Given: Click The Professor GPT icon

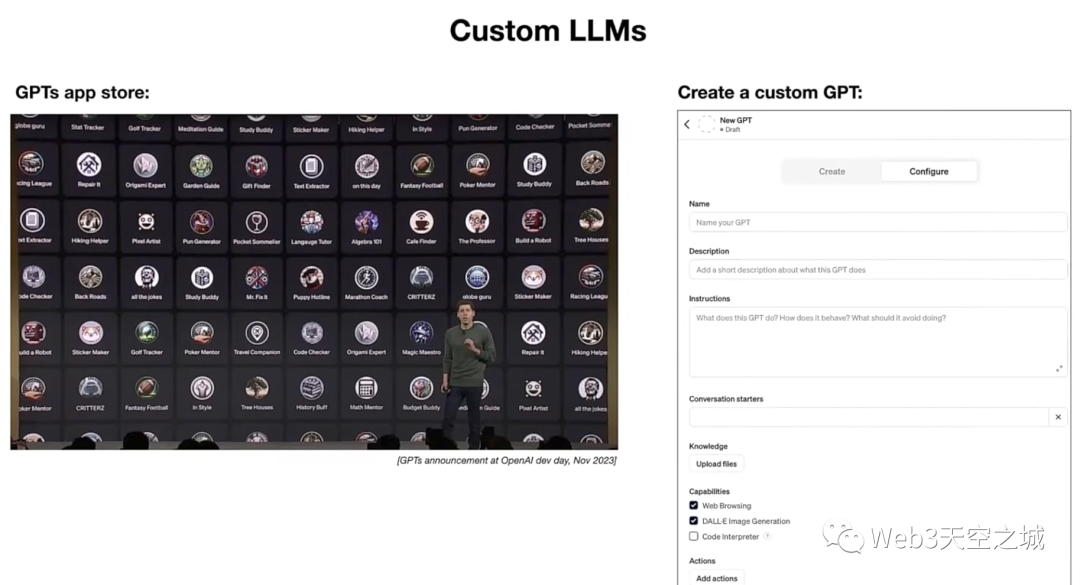Looking at the screenshot, I should click(477, 222).
